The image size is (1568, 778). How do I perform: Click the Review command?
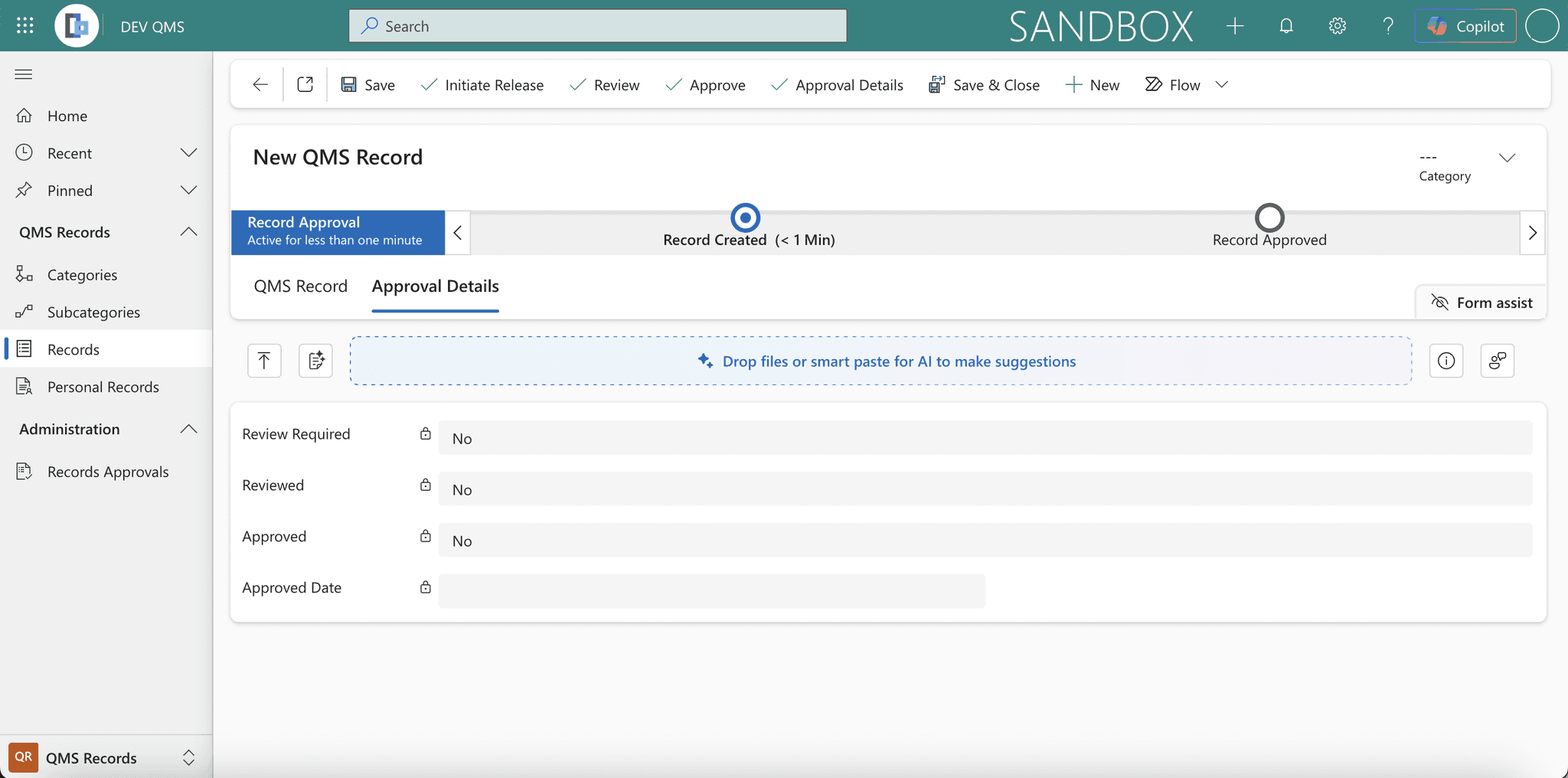[605, 84]
